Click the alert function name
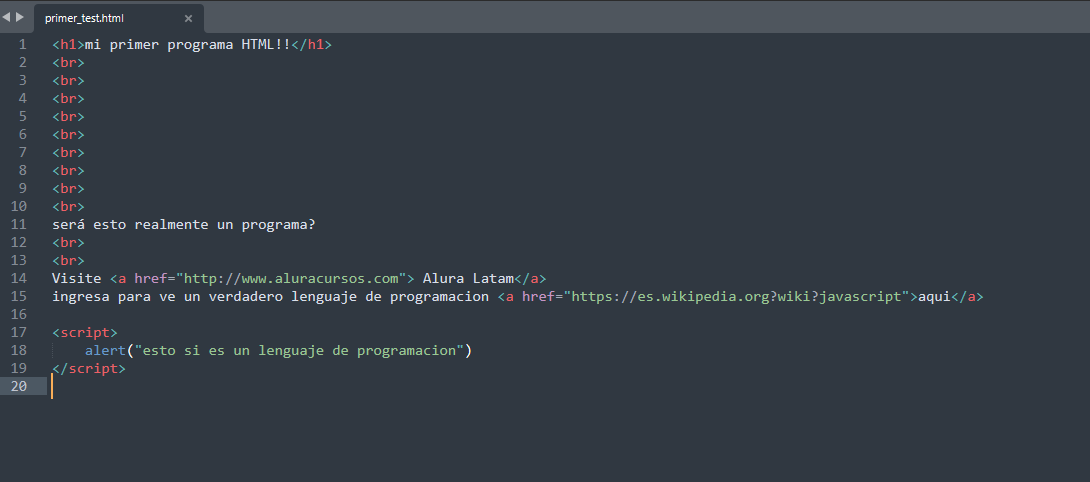1090x482 pixels. tap(106, 351)
